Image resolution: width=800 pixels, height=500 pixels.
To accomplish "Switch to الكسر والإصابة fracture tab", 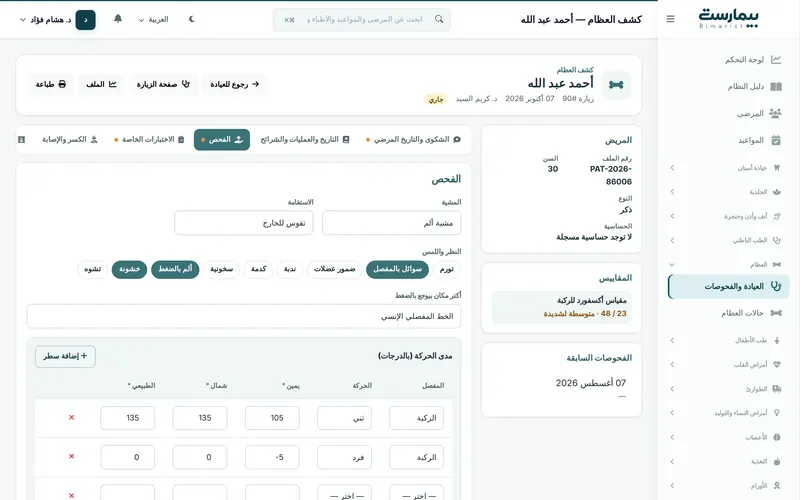I will pos(69,139).
